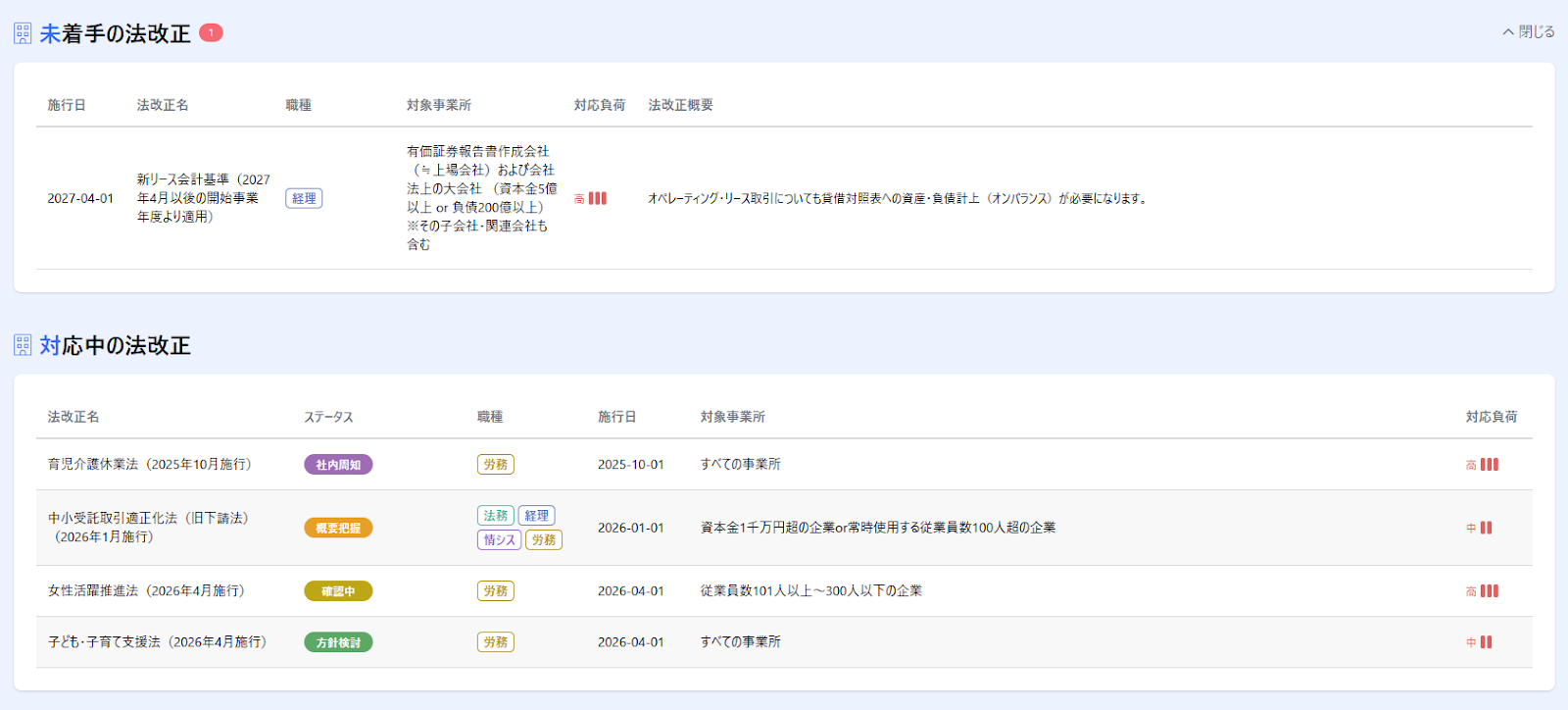Click 労務 tag in 育児介護休業法 row
Viewport: 1568px width, 710px height.
[x=496, y=465]
